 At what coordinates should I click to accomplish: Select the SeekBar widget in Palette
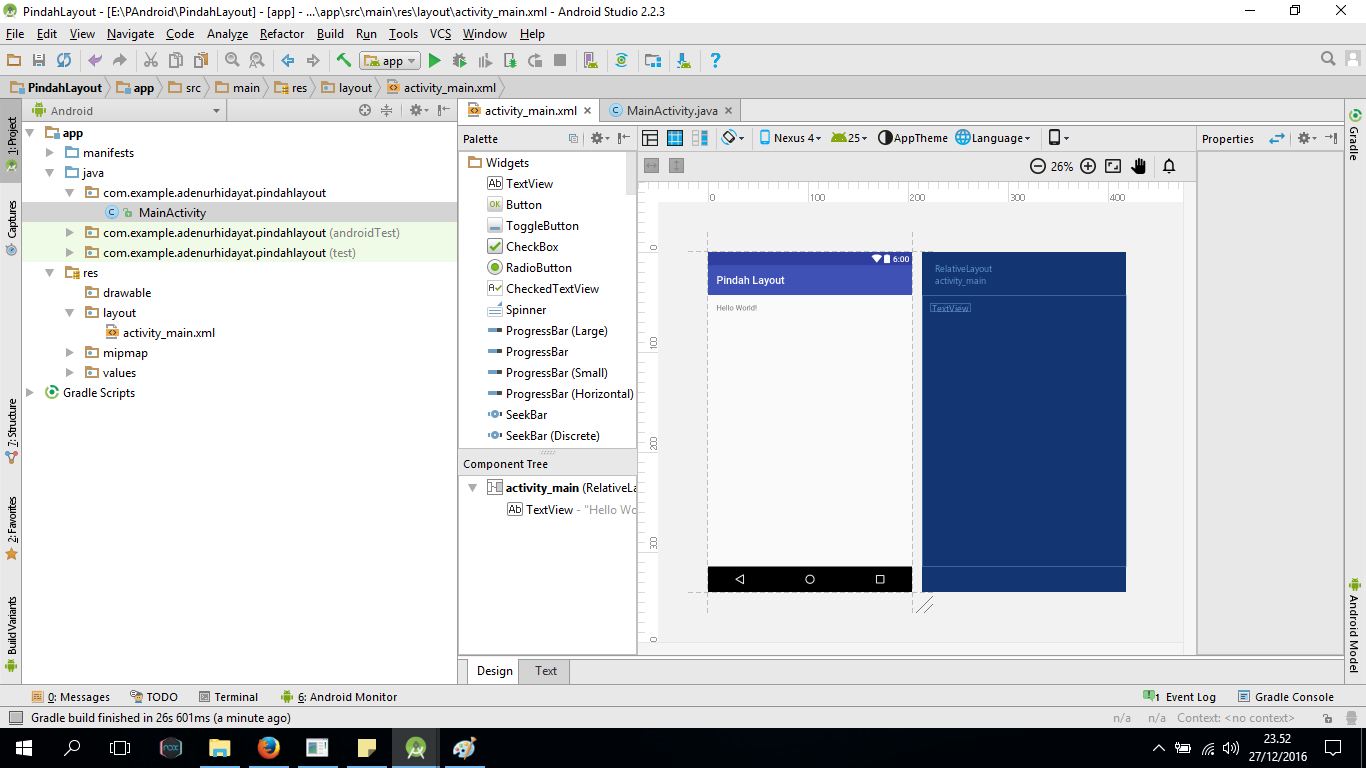(525, 415)
